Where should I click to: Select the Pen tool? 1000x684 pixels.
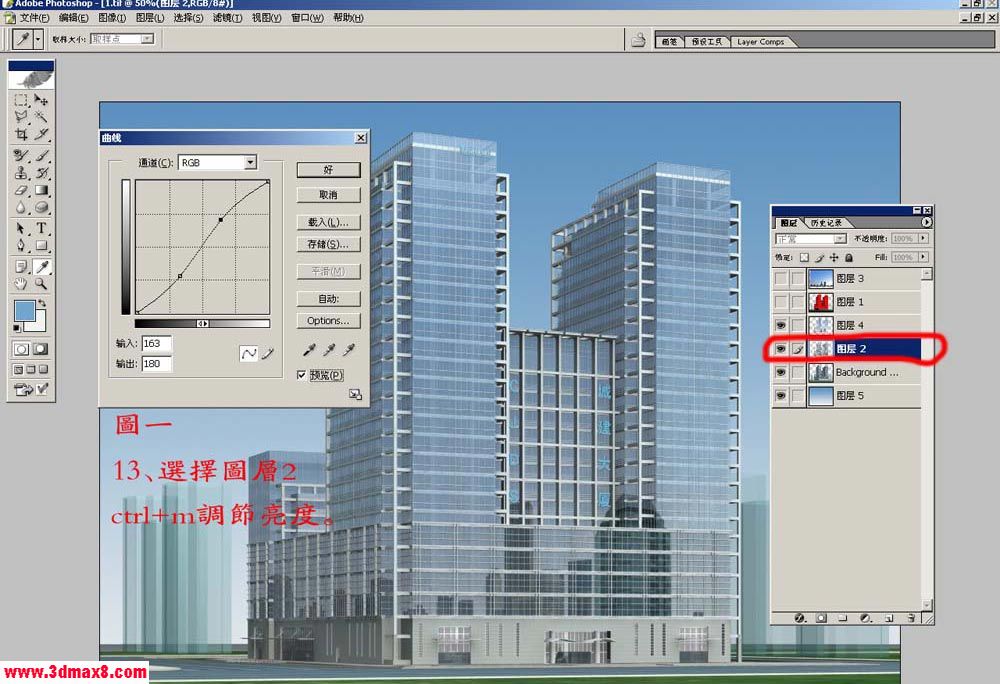[21, 245]
